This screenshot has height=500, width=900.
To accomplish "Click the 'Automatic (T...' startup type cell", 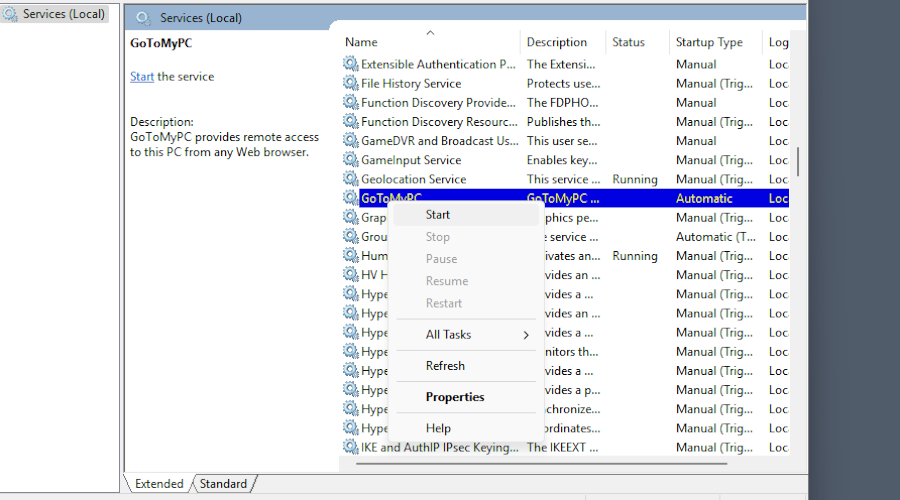I will (x=716, y=237).
